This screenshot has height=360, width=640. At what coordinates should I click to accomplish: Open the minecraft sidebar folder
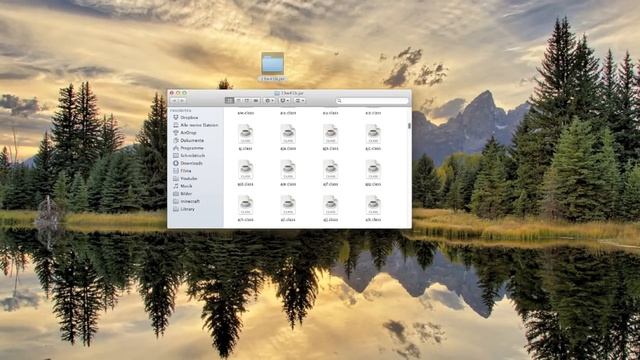(186, 202)
